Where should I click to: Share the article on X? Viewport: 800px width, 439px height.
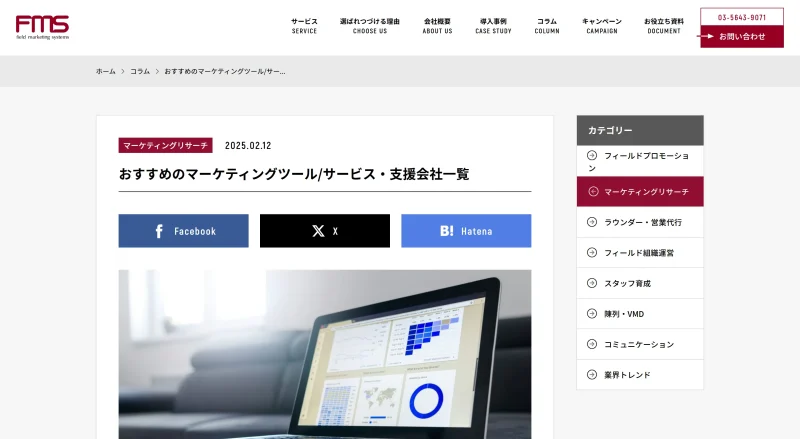click(x=325, y=231)
